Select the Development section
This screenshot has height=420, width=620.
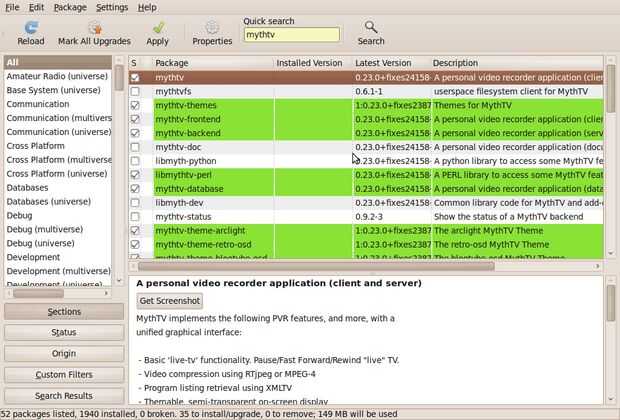click(58, 257)
